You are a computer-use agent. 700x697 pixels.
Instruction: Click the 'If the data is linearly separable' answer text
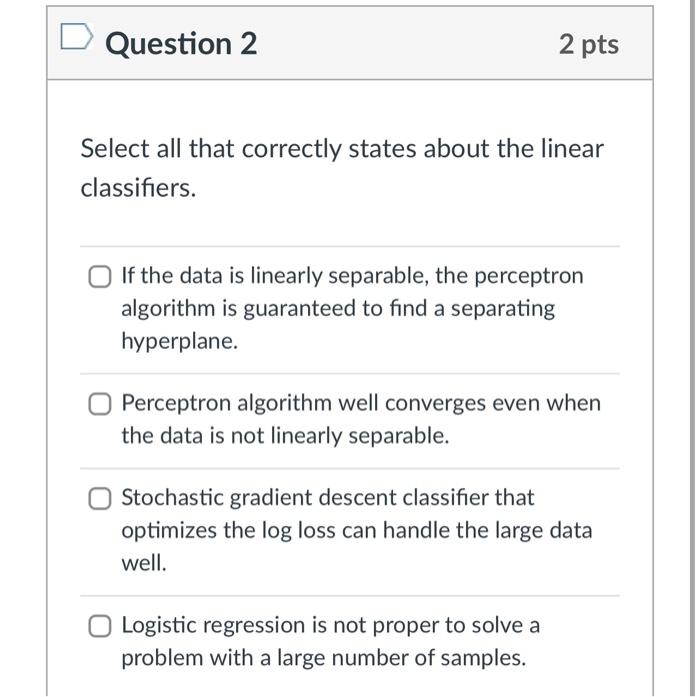click(x=352, y=275)
